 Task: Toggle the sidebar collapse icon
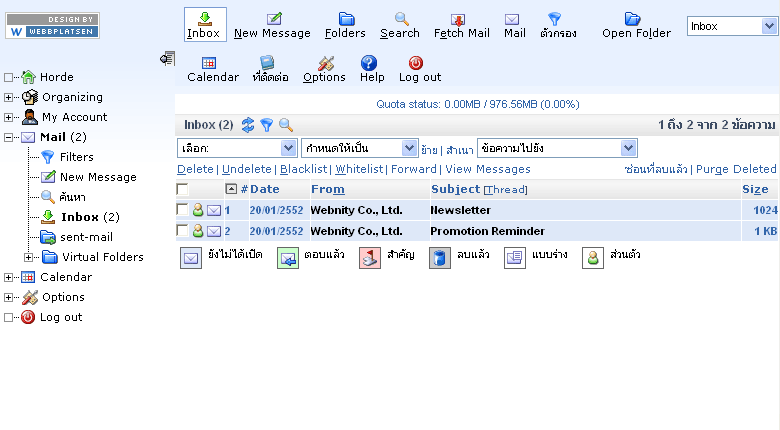pos(168,59)
